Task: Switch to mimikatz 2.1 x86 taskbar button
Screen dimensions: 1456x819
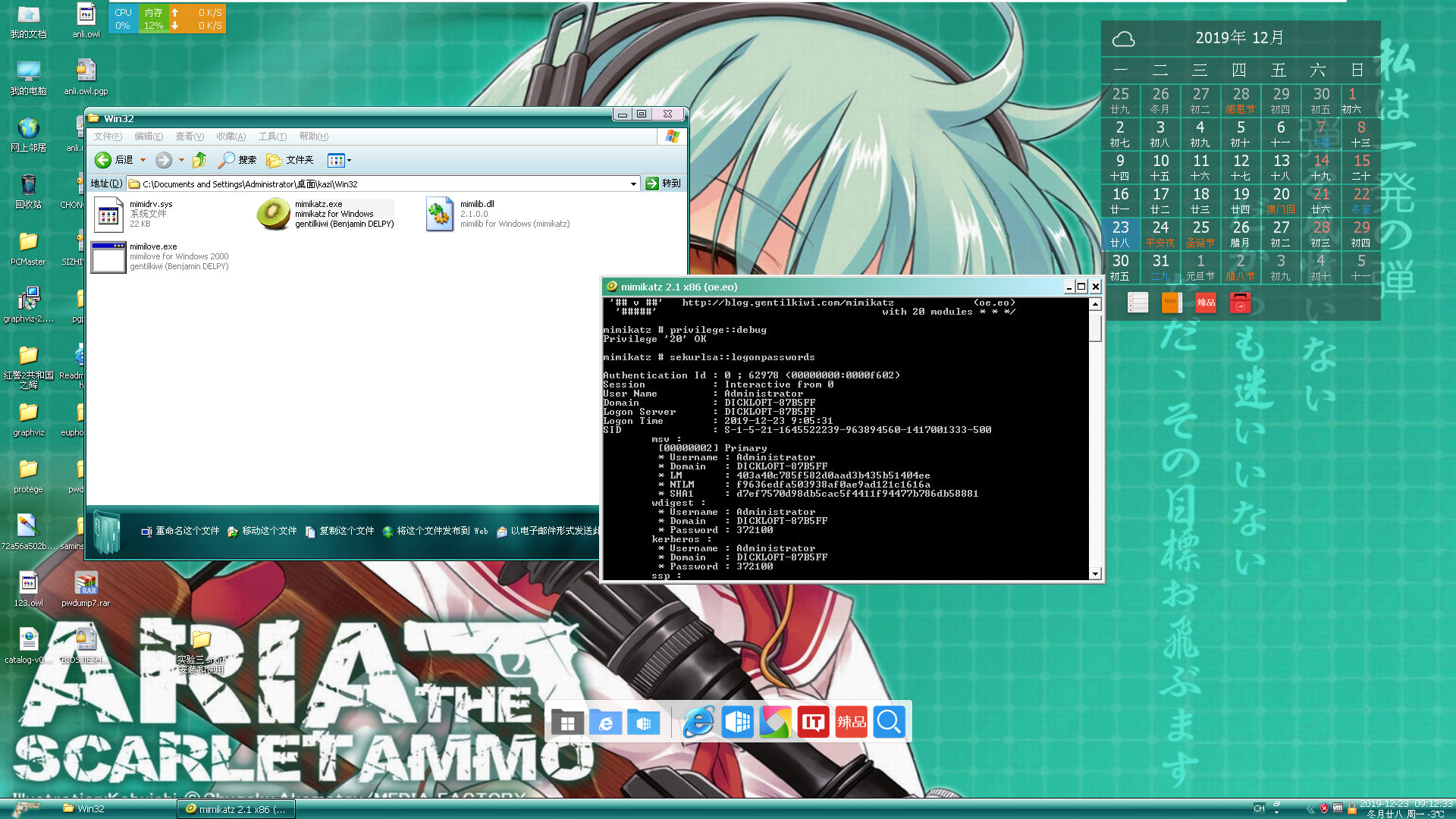Action: [236, 809]
